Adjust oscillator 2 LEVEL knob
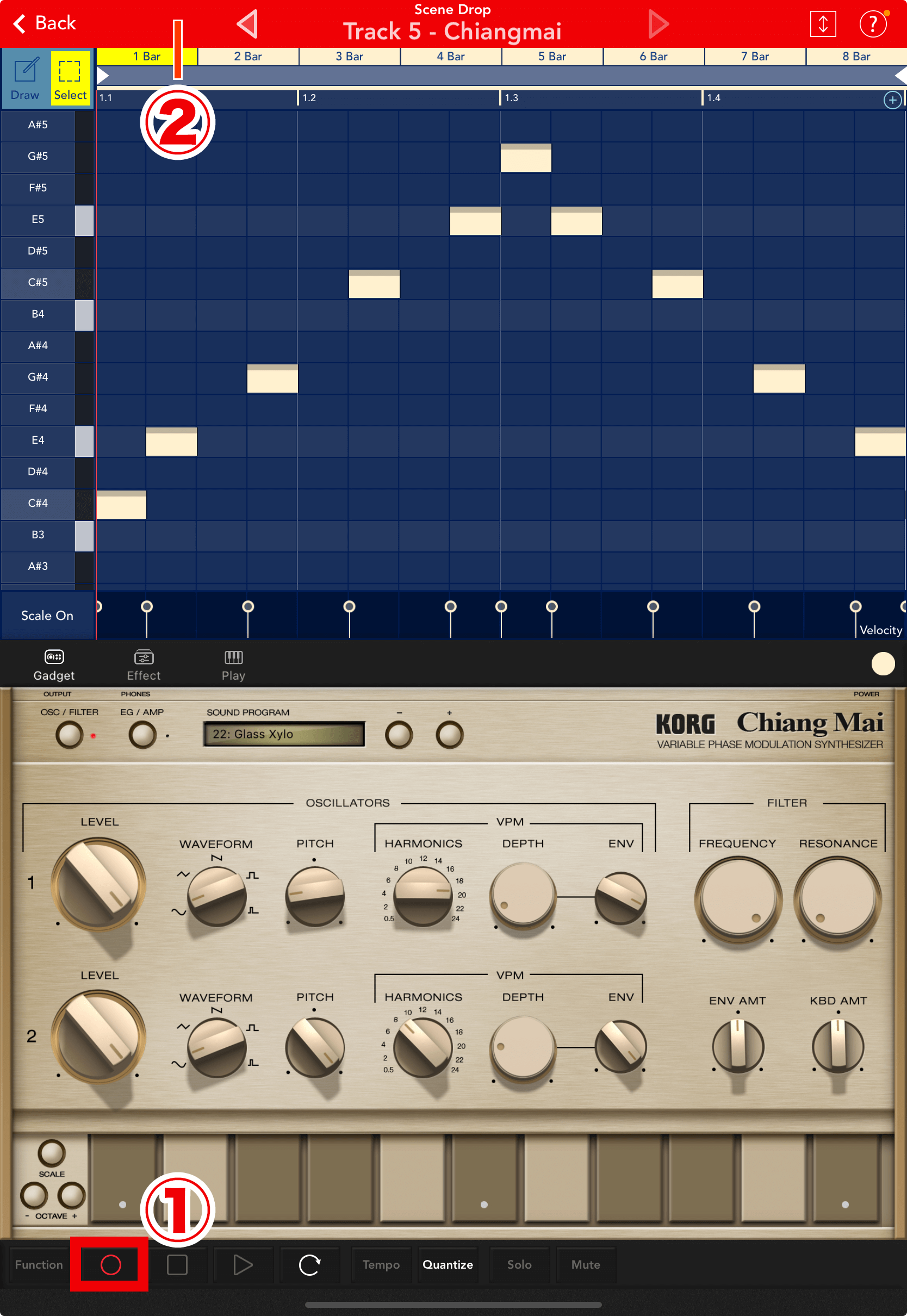Screen dimensions: 907x1316 pos(98,1036)
